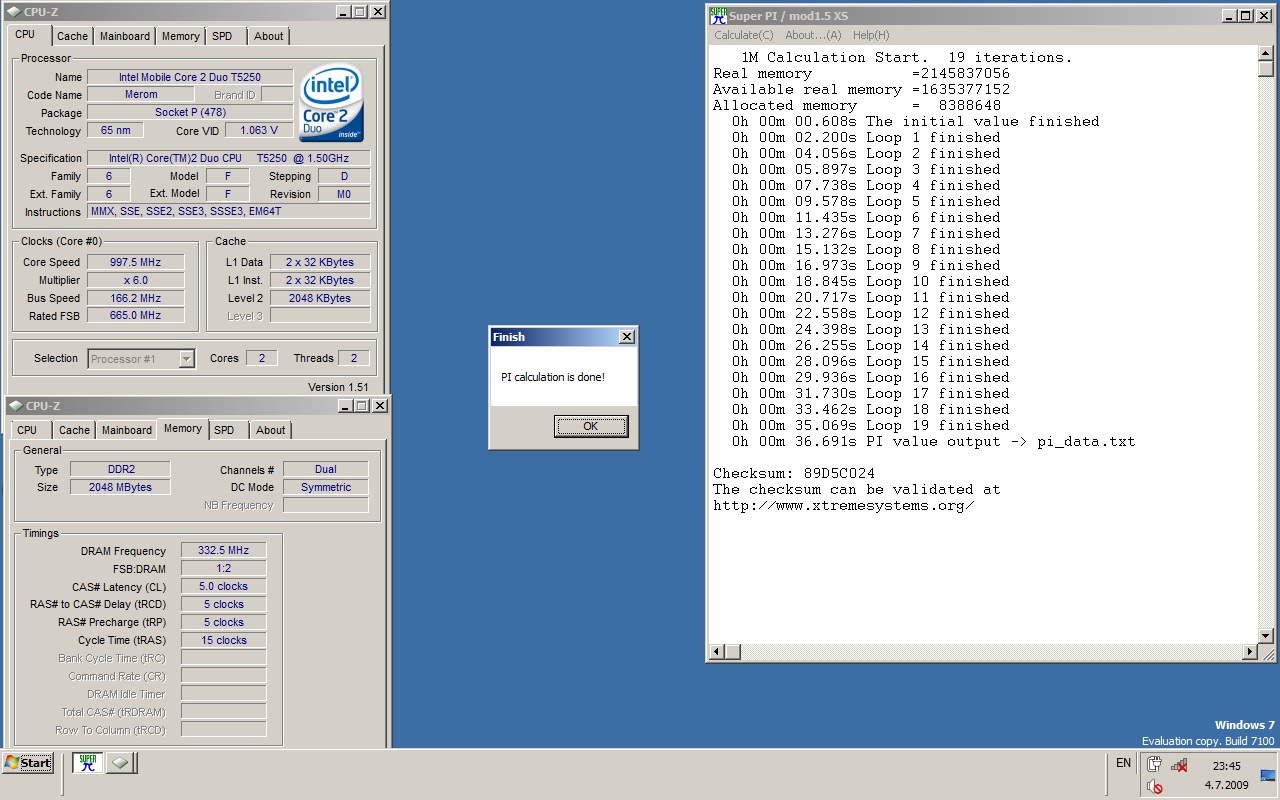Click Show desktop icon in tray corner

click(1268, 775)
